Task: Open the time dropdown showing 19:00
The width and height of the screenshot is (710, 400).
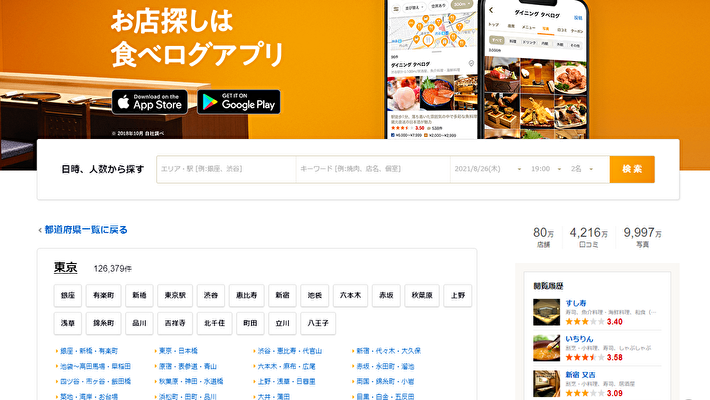Action: [x=546, y=169]
